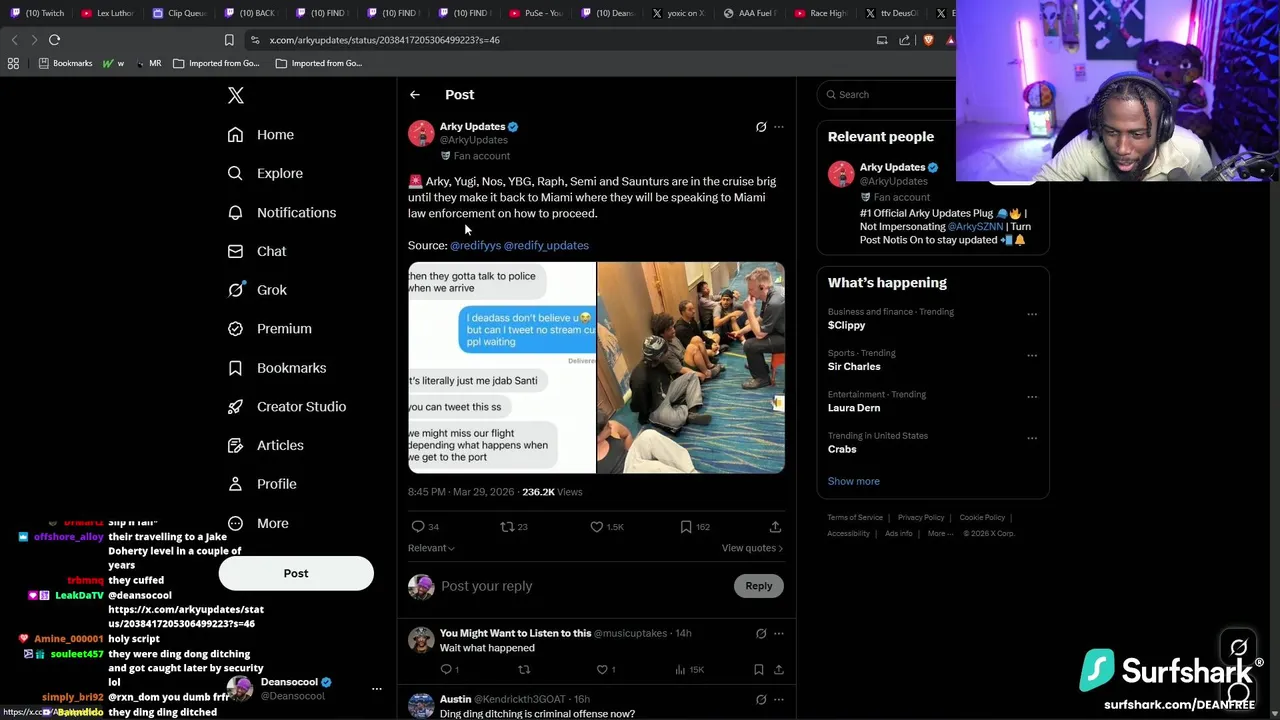Open Terms of Service footer link
The height and width of the screenshot is (720, 1280).
pos(855,518)
